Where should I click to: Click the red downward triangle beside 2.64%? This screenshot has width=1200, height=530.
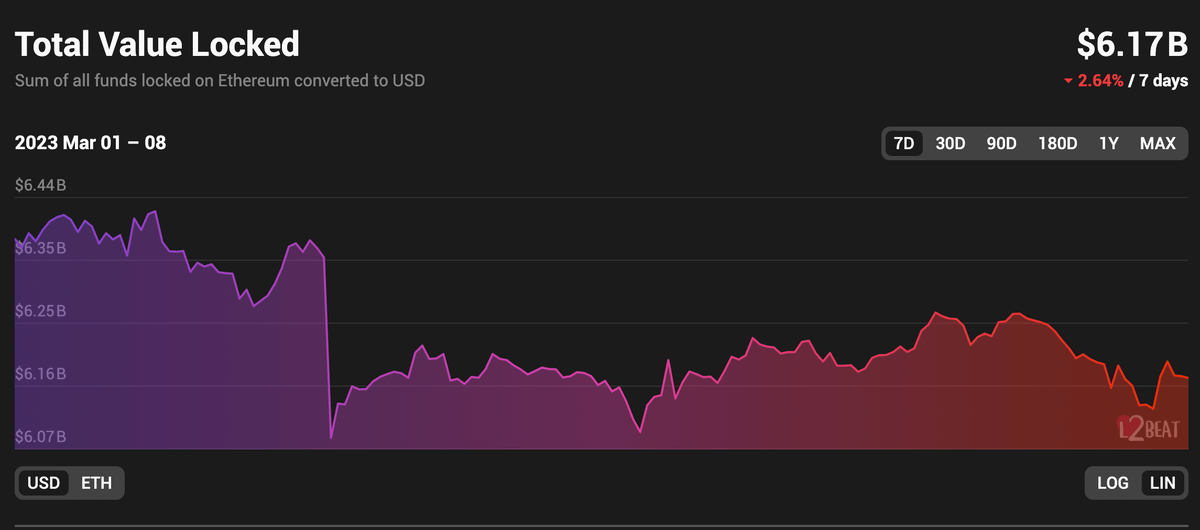(x=1067, y=81)
